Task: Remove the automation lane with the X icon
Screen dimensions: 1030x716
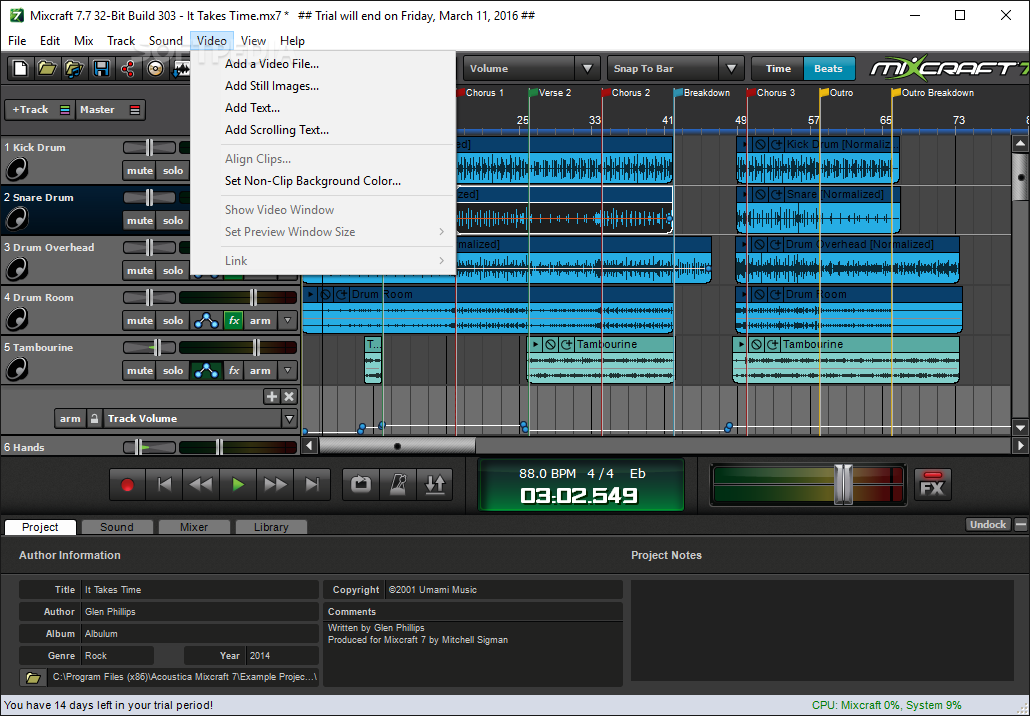Action: point(289,396)
